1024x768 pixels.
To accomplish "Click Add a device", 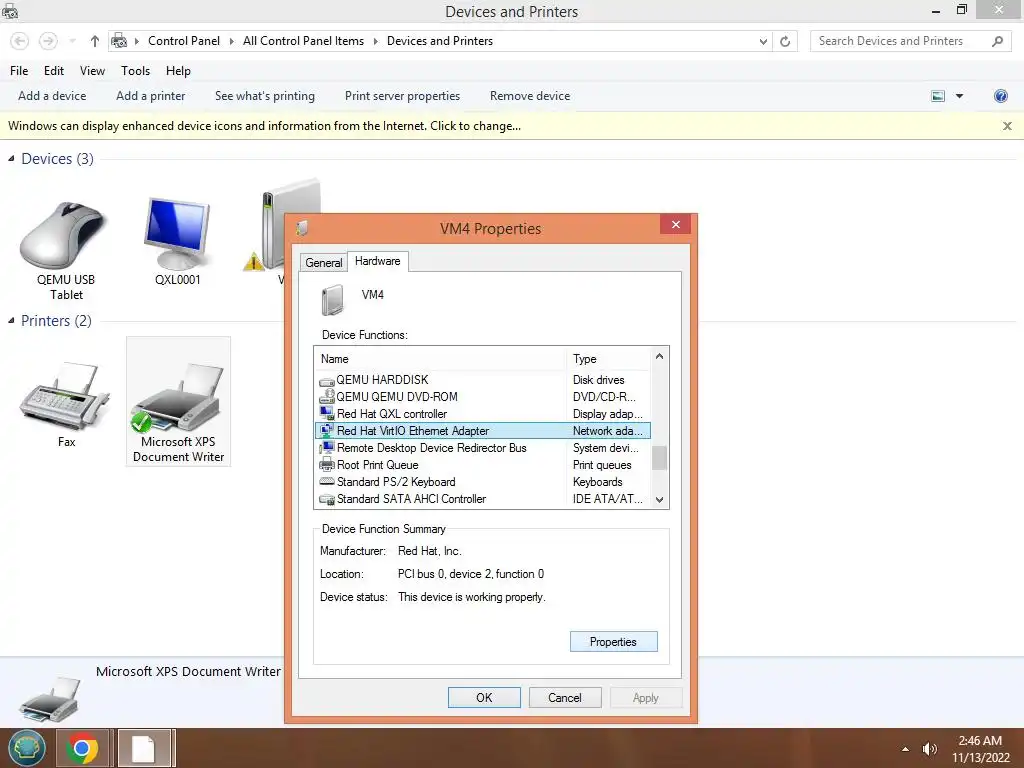I will pos(52,96).
